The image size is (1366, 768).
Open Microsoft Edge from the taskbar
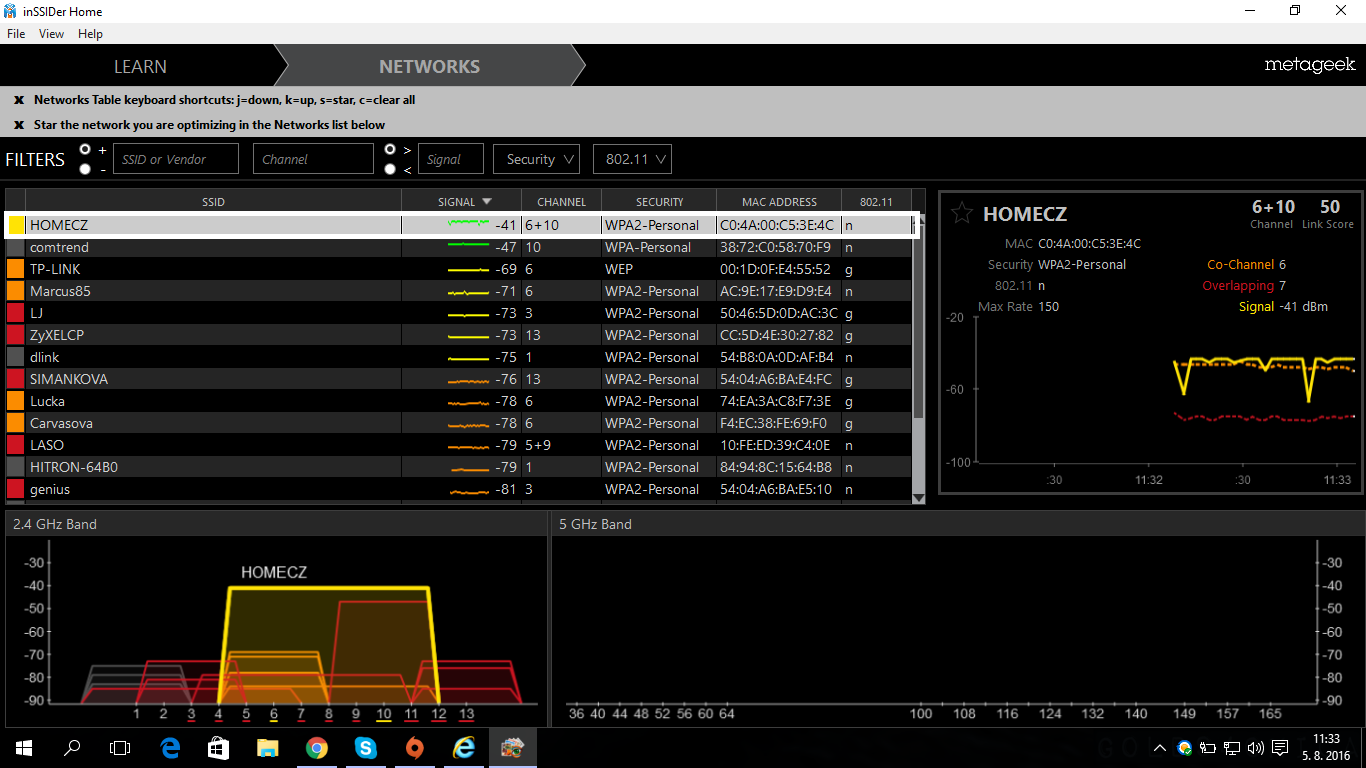(169, 747)
